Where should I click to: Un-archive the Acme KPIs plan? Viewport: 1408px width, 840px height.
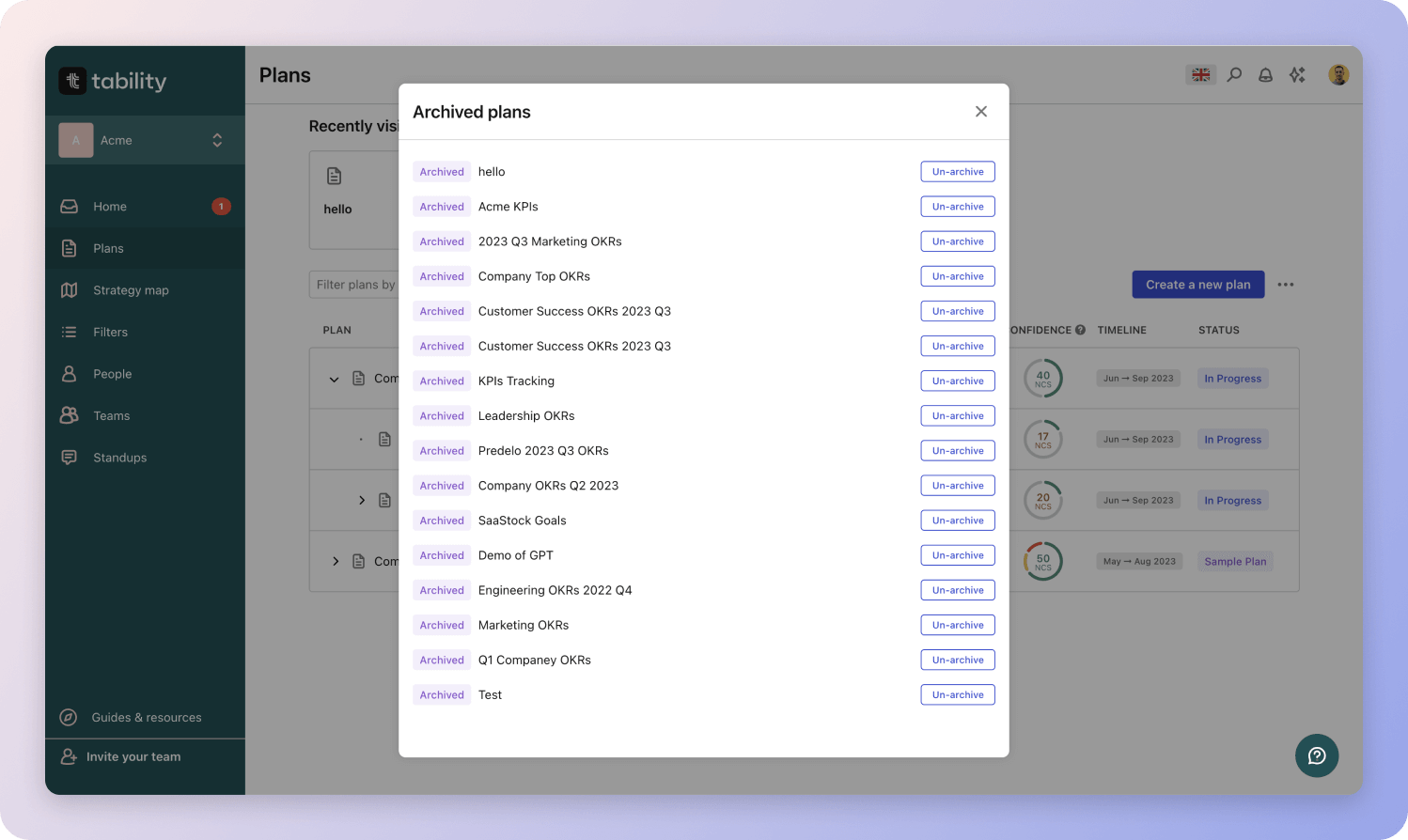957,207
